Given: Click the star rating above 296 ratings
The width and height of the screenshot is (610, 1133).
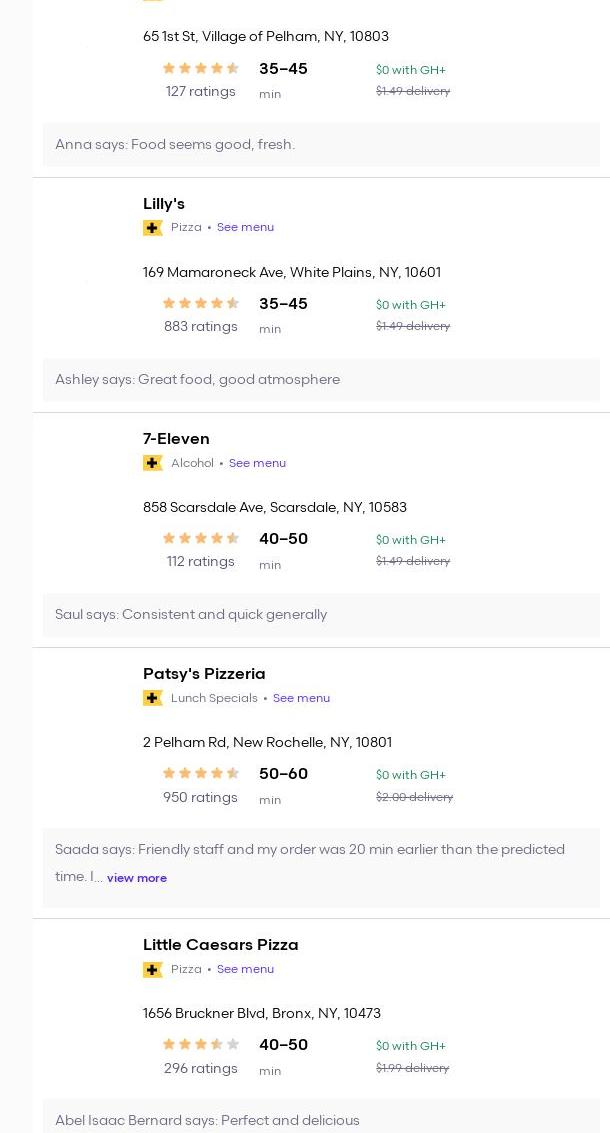Looking at the screenshot, I should tap(200, 1045).
